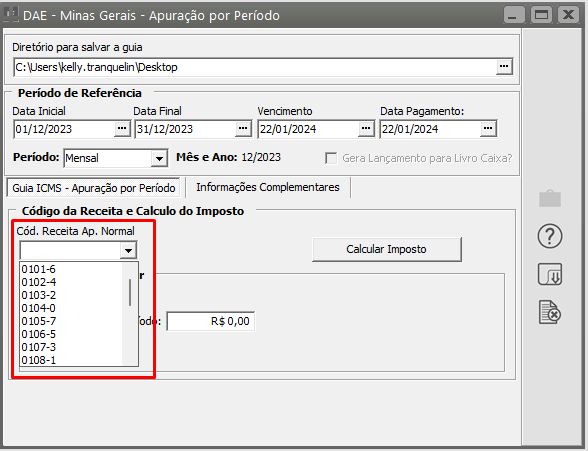Expand the Período Mensal dropdown

(159, 159)
